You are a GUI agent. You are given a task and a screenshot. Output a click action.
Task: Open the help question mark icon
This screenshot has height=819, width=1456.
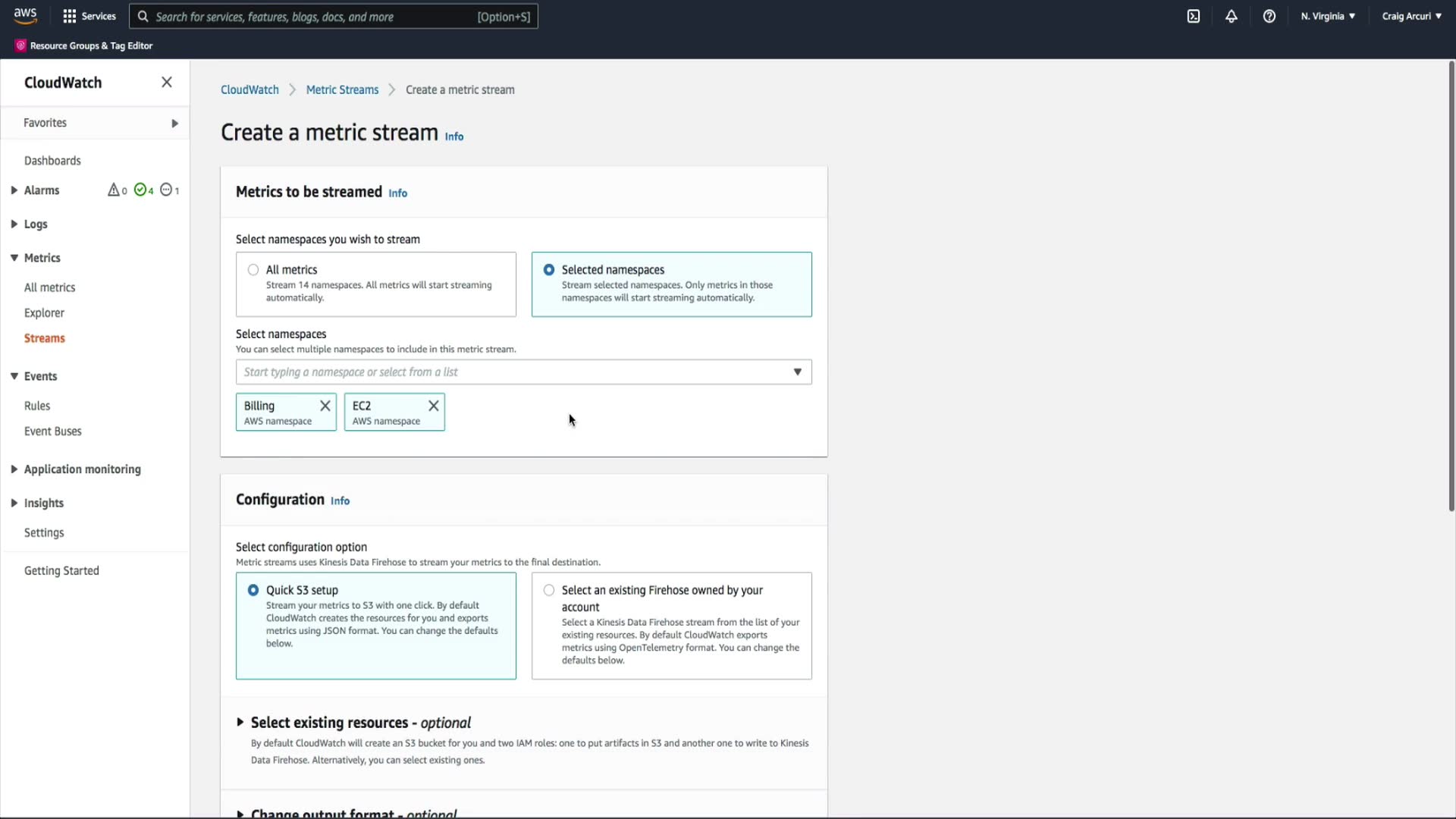pos(1269,16)
